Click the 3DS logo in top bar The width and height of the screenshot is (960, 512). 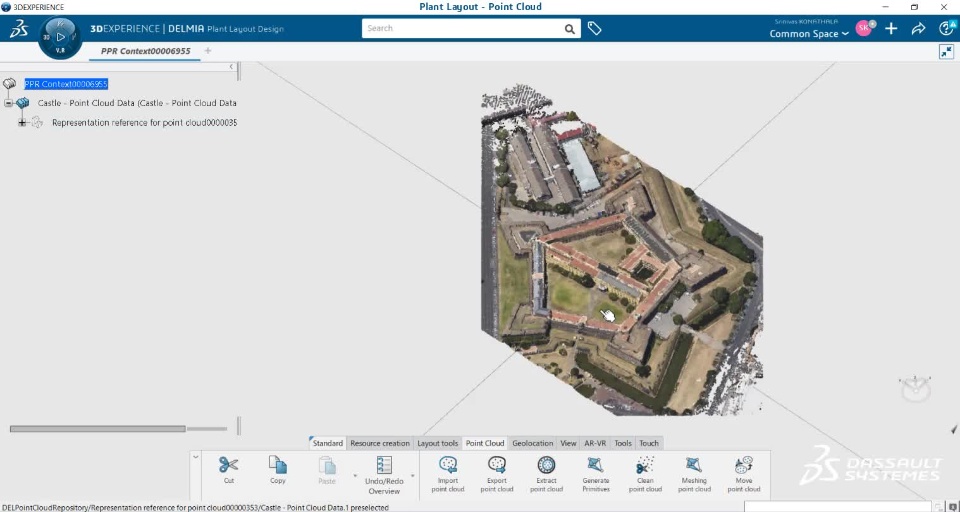pos(18,28)
